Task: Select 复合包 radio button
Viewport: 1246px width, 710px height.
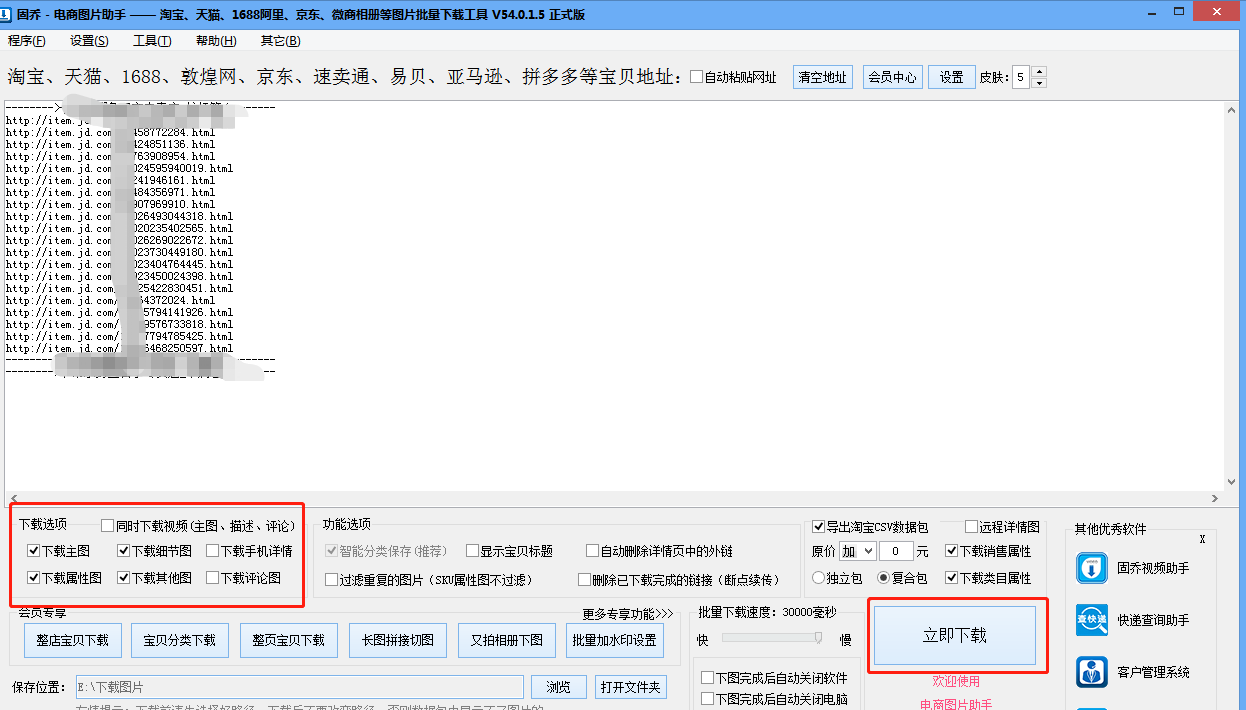Action: point(884,578)
